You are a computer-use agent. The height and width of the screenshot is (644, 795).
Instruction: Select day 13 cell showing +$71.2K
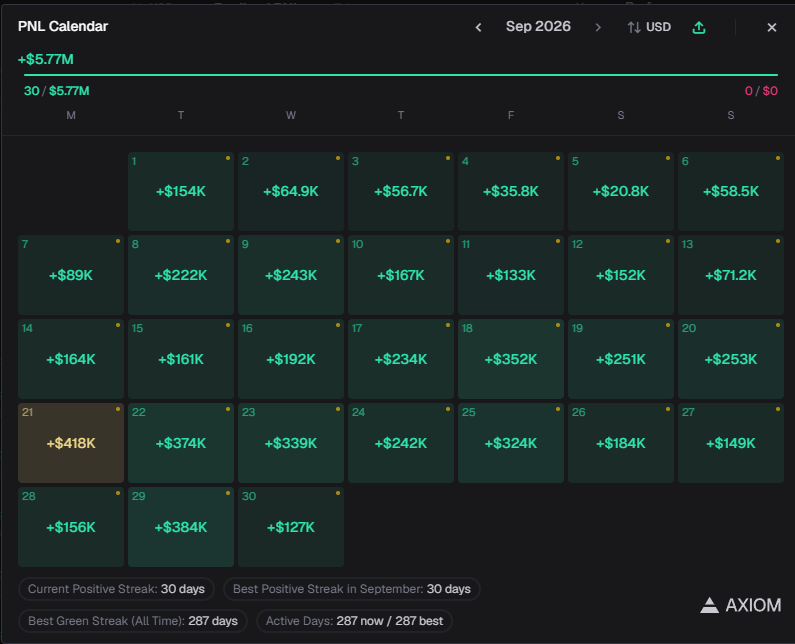coord(731,275)
